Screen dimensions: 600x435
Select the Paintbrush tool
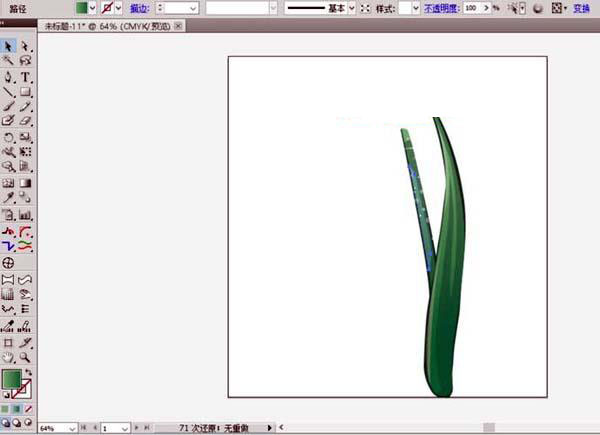coord(8,106)
